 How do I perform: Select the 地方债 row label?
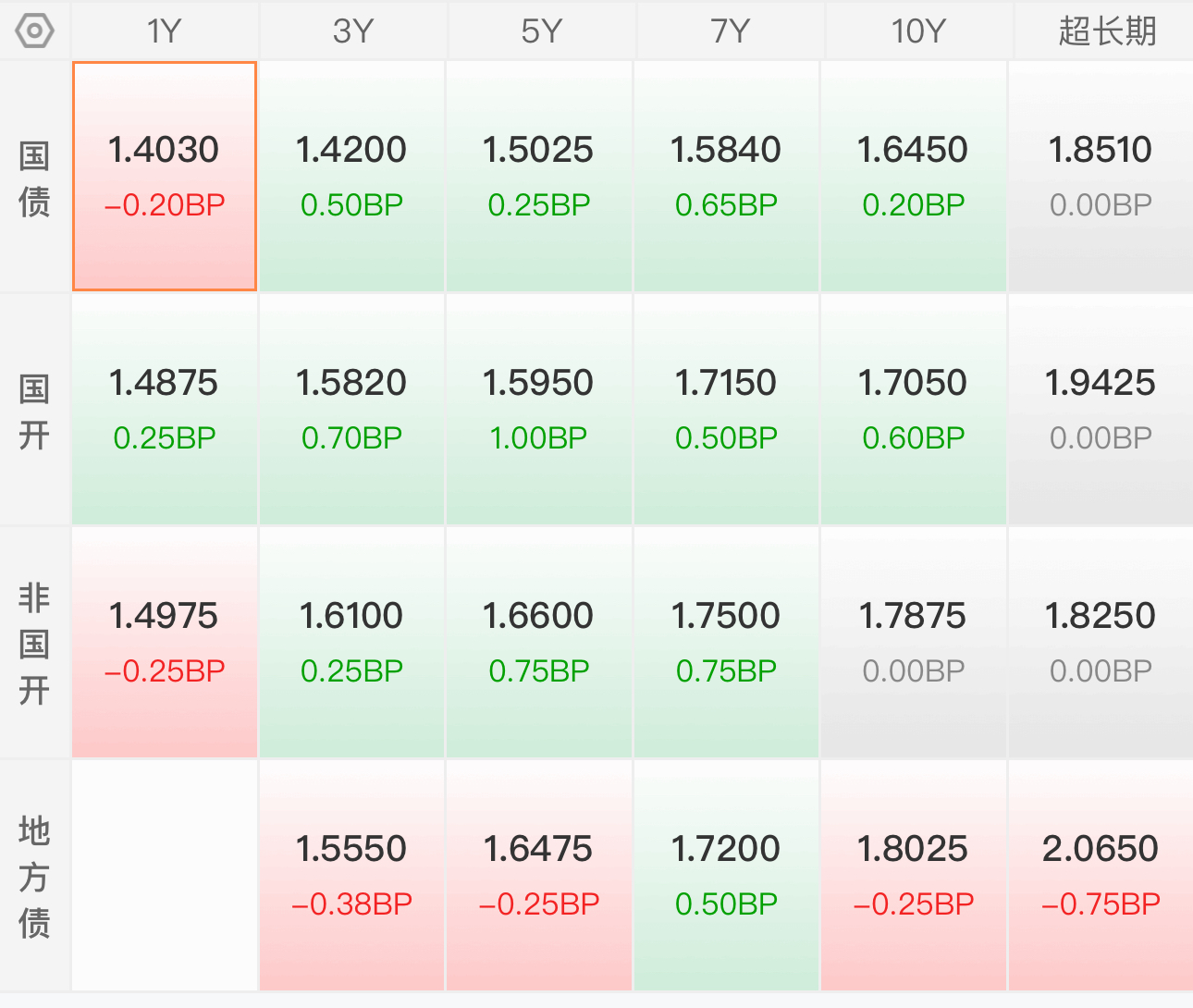pos(34,877)
